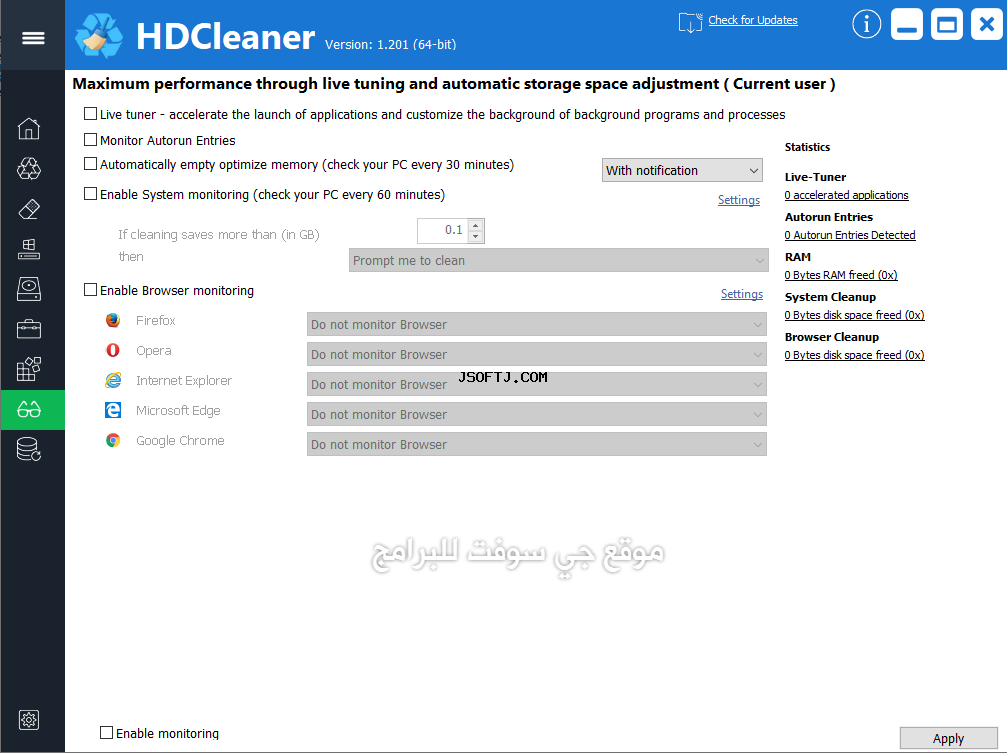Check Enable System monitoring

click(91, 193)
